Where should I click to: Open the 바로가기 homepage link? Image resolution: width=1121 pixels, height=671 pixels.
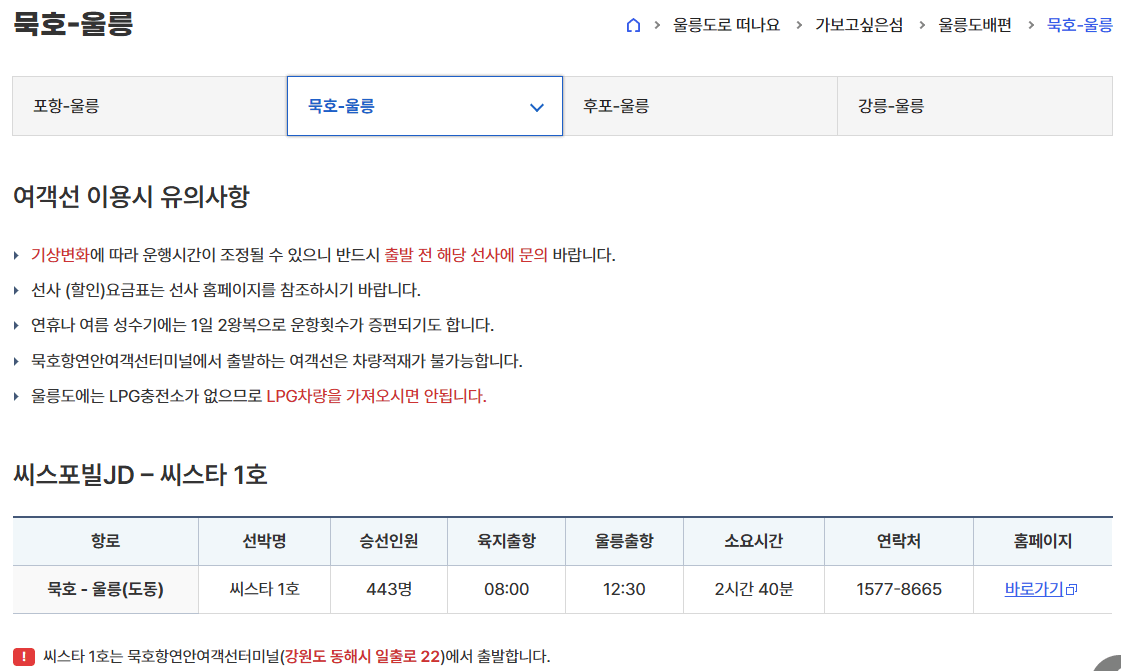pyautogui.click(x=1034, y=590)
